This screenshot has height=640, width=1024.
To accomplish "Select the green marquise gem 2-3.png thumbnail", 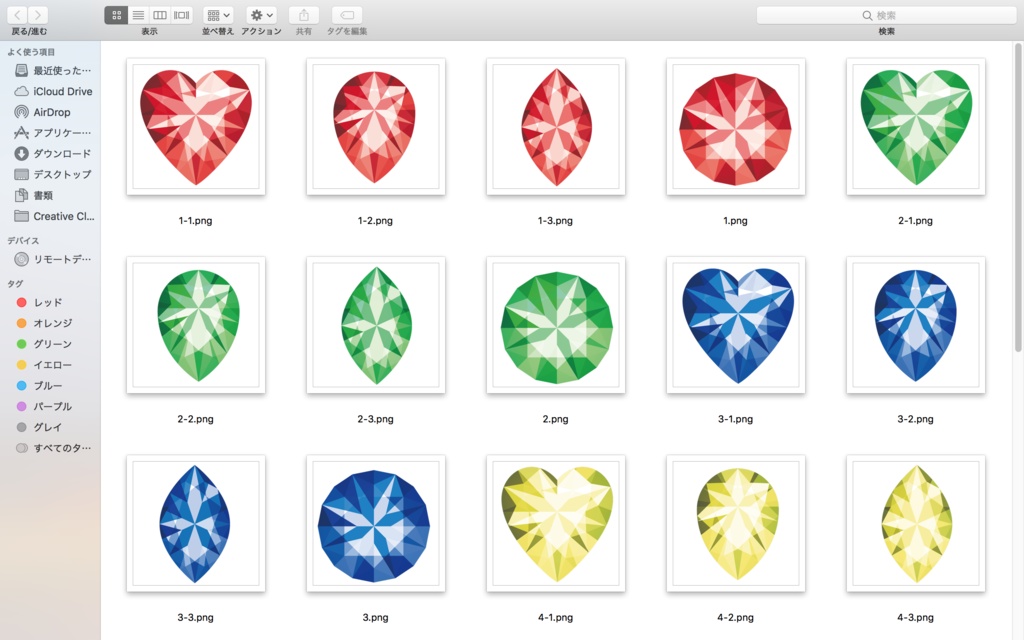I will (x=376, y=325).
